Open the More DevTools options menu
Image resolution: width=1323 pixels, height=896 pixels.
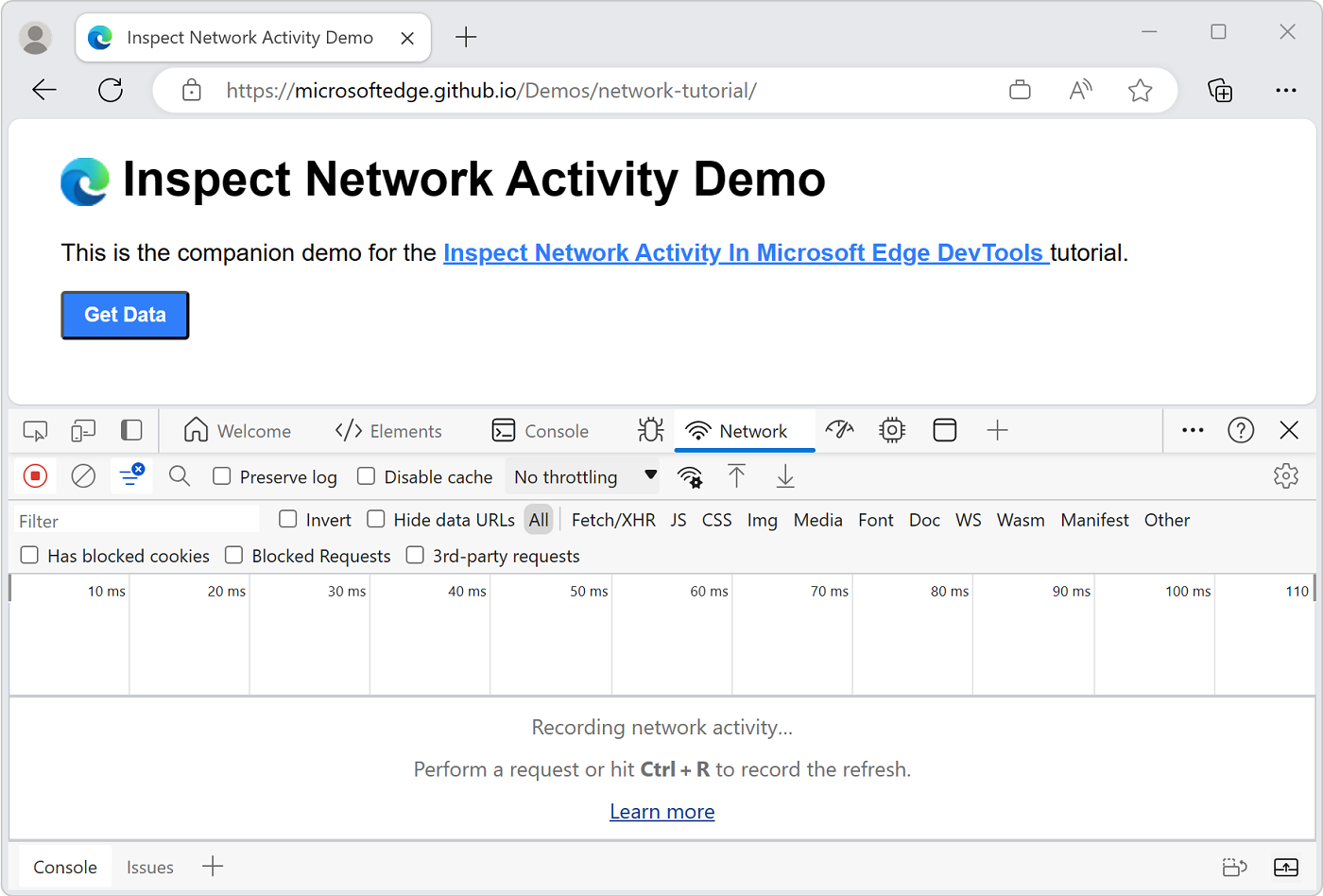point(1192,430)
